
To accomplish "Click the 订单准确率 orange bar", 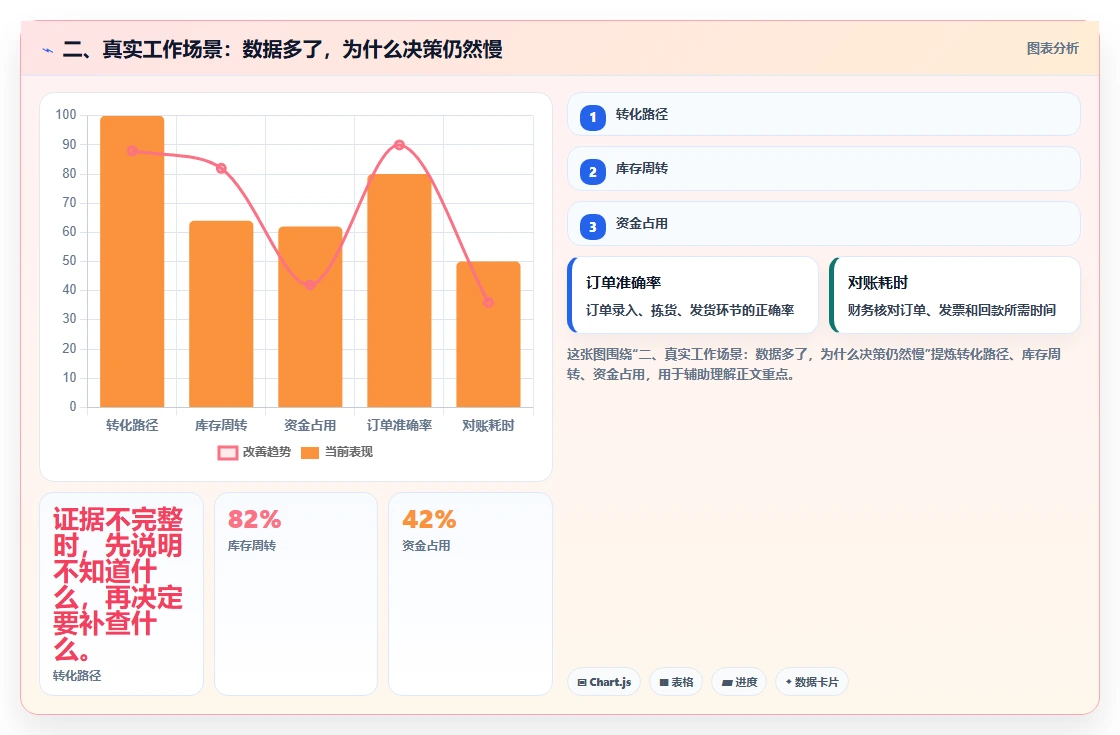I will pyautogui.click(x=399, y=291).
